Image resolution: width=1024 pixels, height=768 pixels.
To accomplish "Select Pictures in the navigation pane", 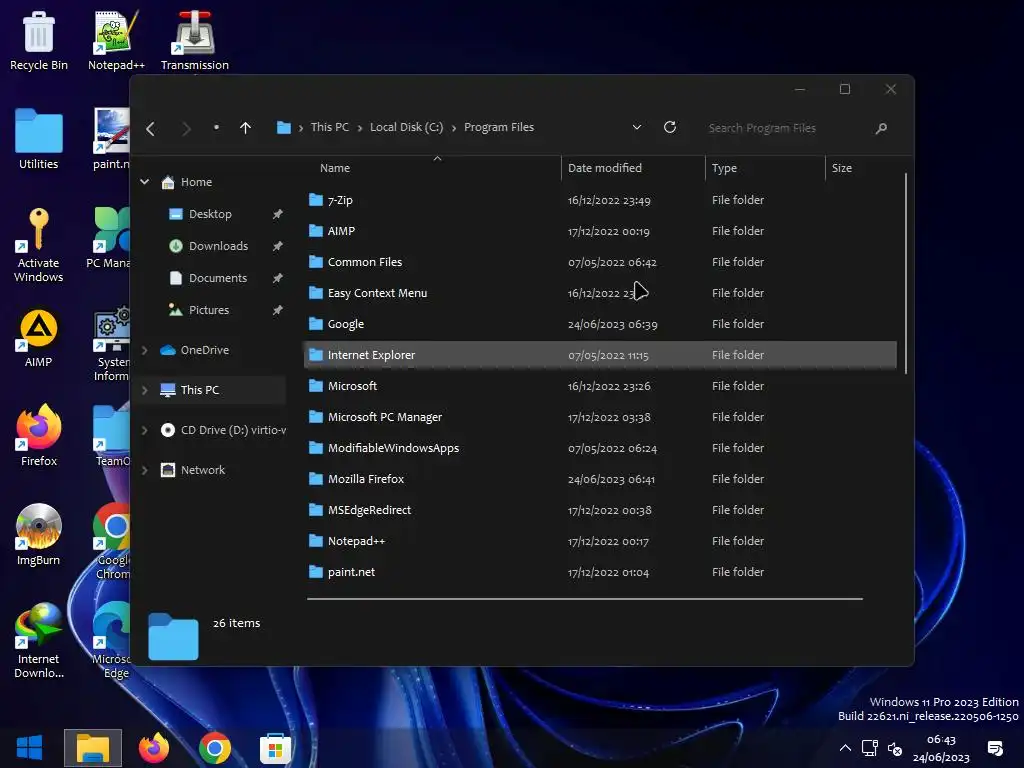I will coord(209,310).
